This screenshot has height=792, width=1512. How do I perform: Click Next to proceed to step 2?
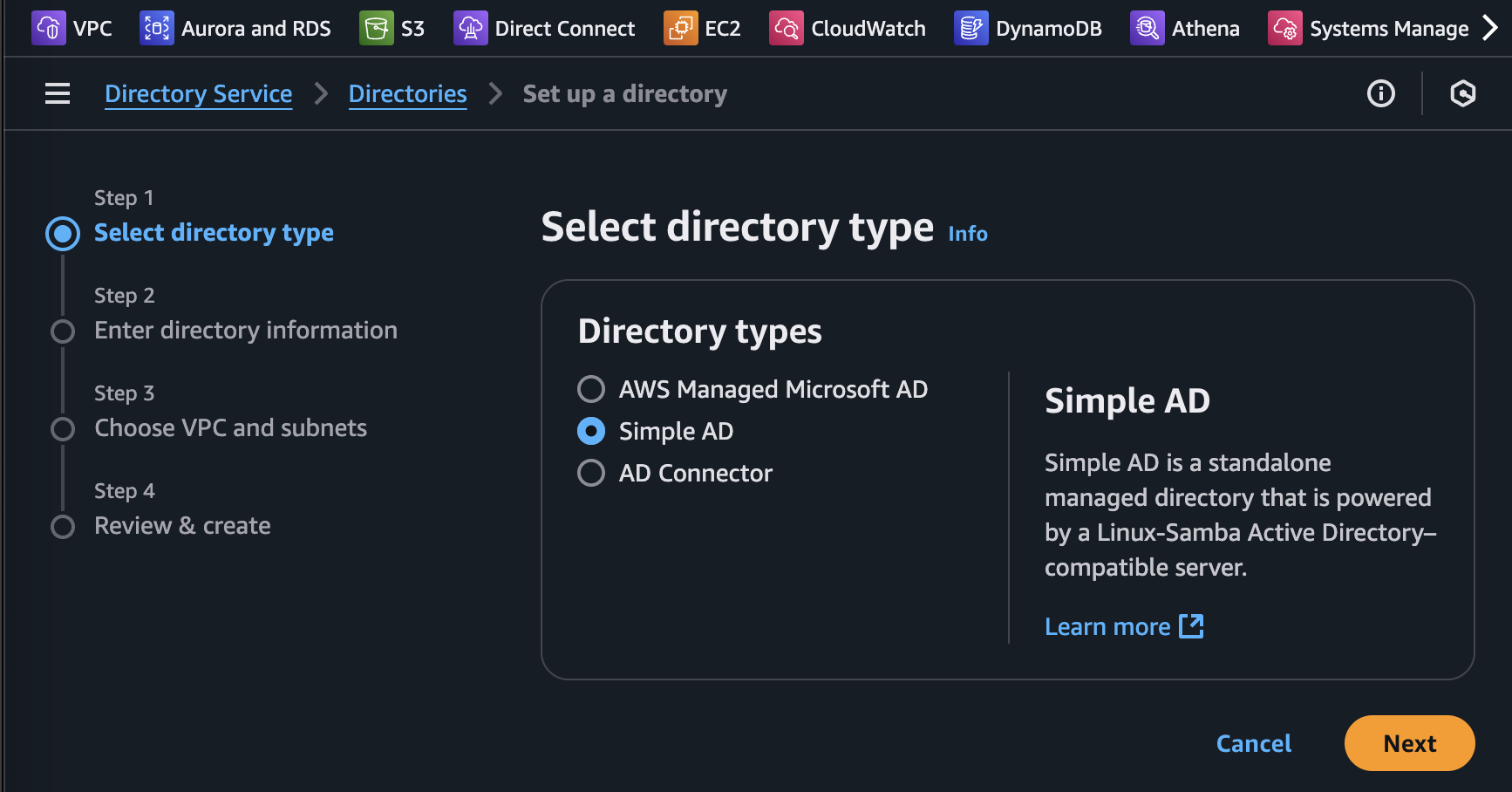point(1409,743)
